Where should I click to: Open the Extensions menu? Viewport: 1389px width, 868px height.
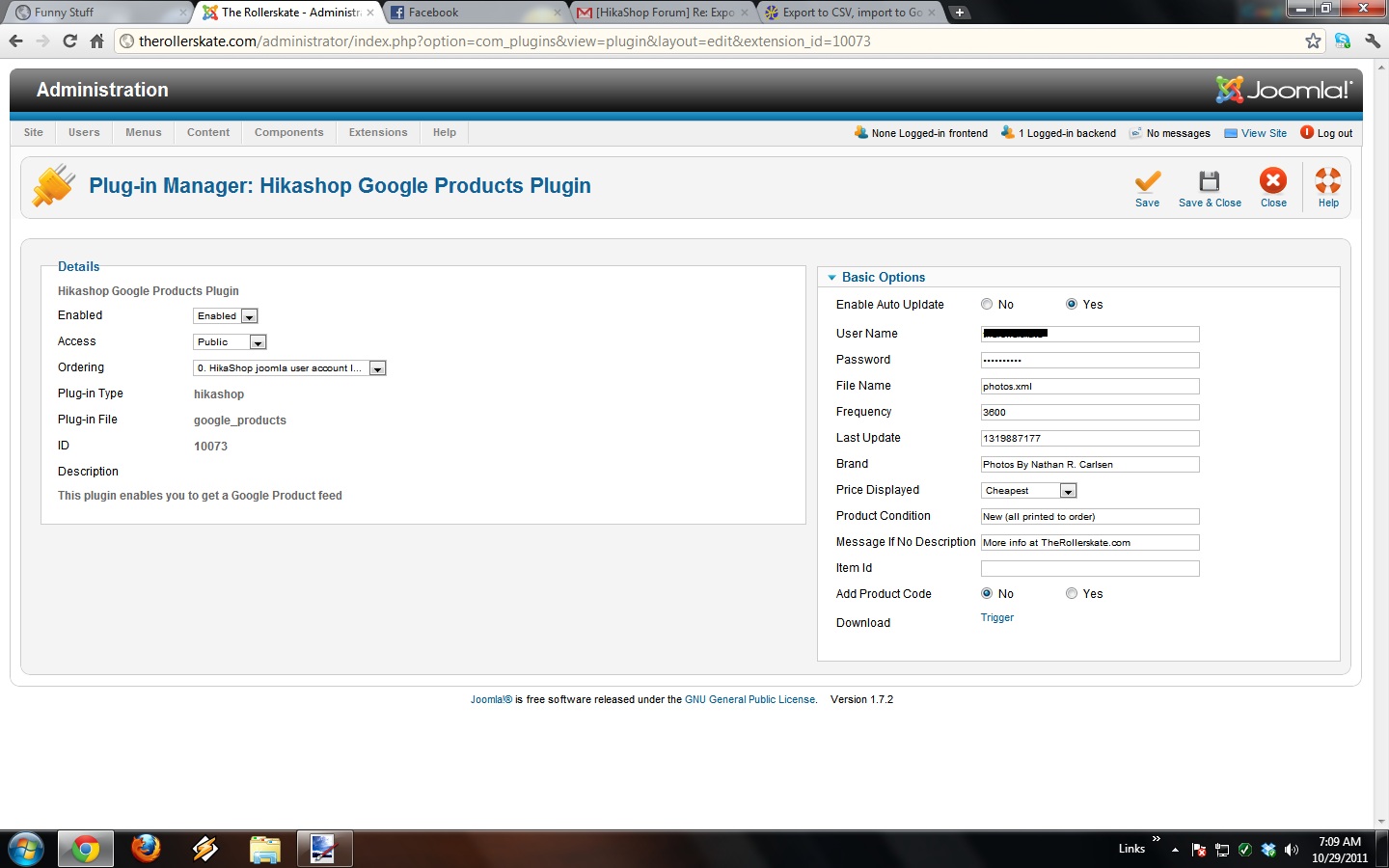378,133
